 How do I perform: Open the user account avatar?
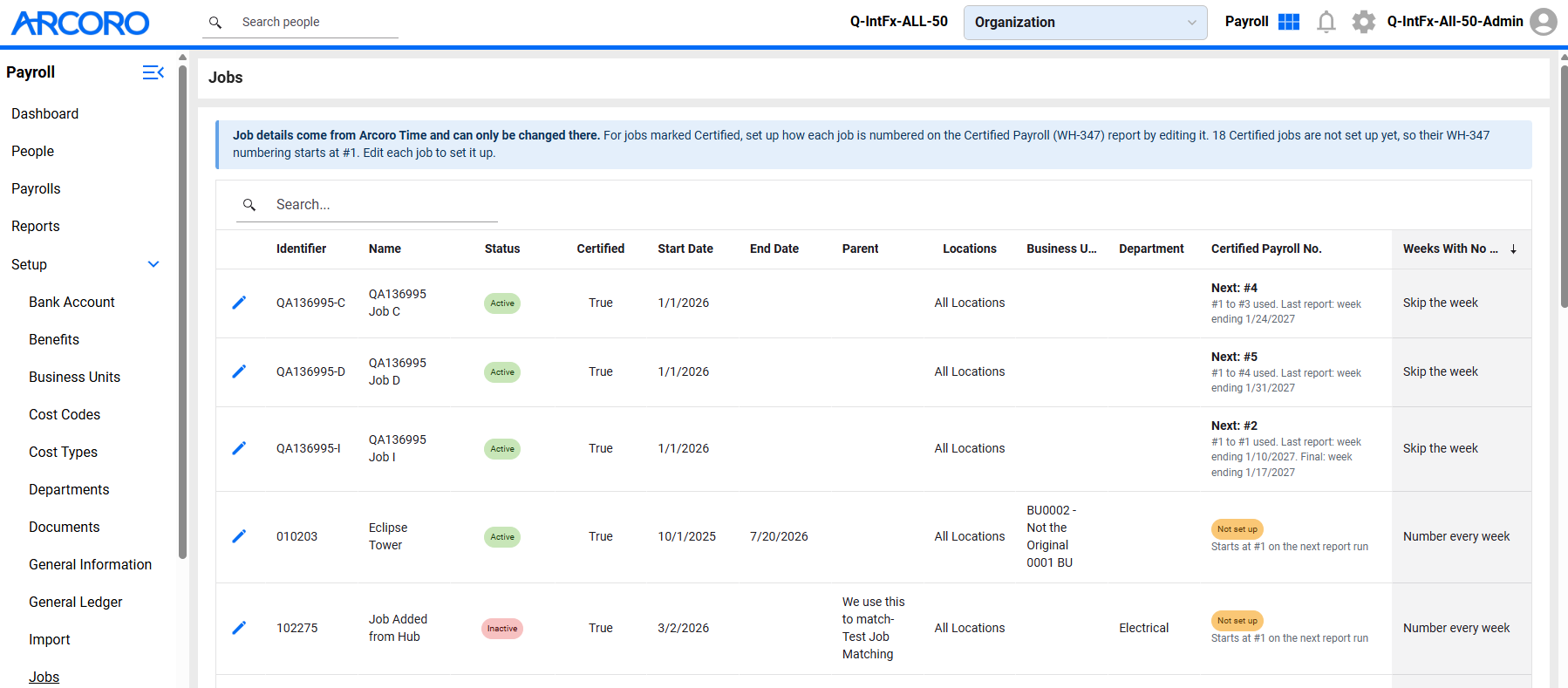coord(1544,22)
